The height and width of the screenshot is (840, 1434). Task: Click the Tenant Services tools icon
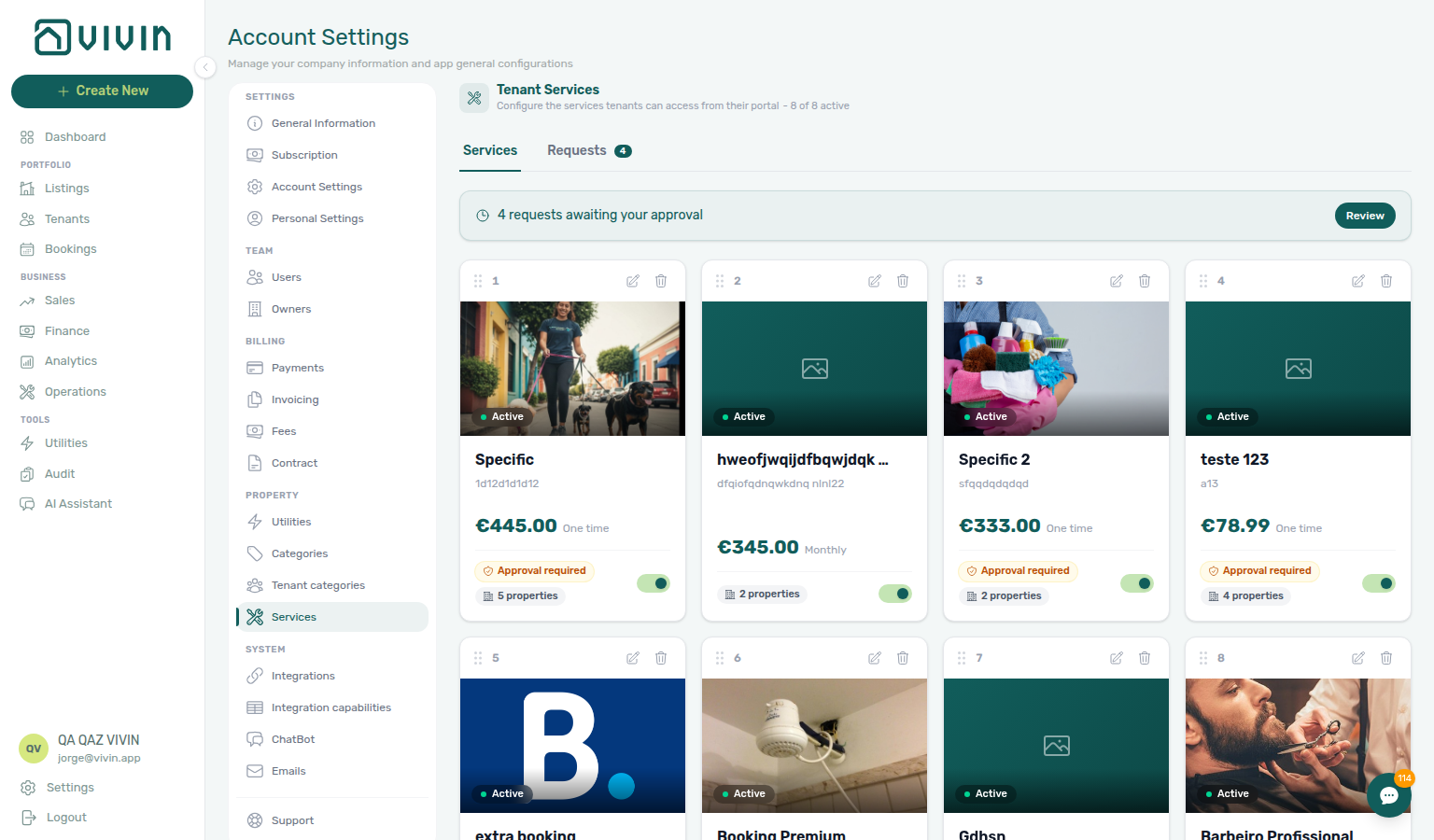(x=474, y=97)
